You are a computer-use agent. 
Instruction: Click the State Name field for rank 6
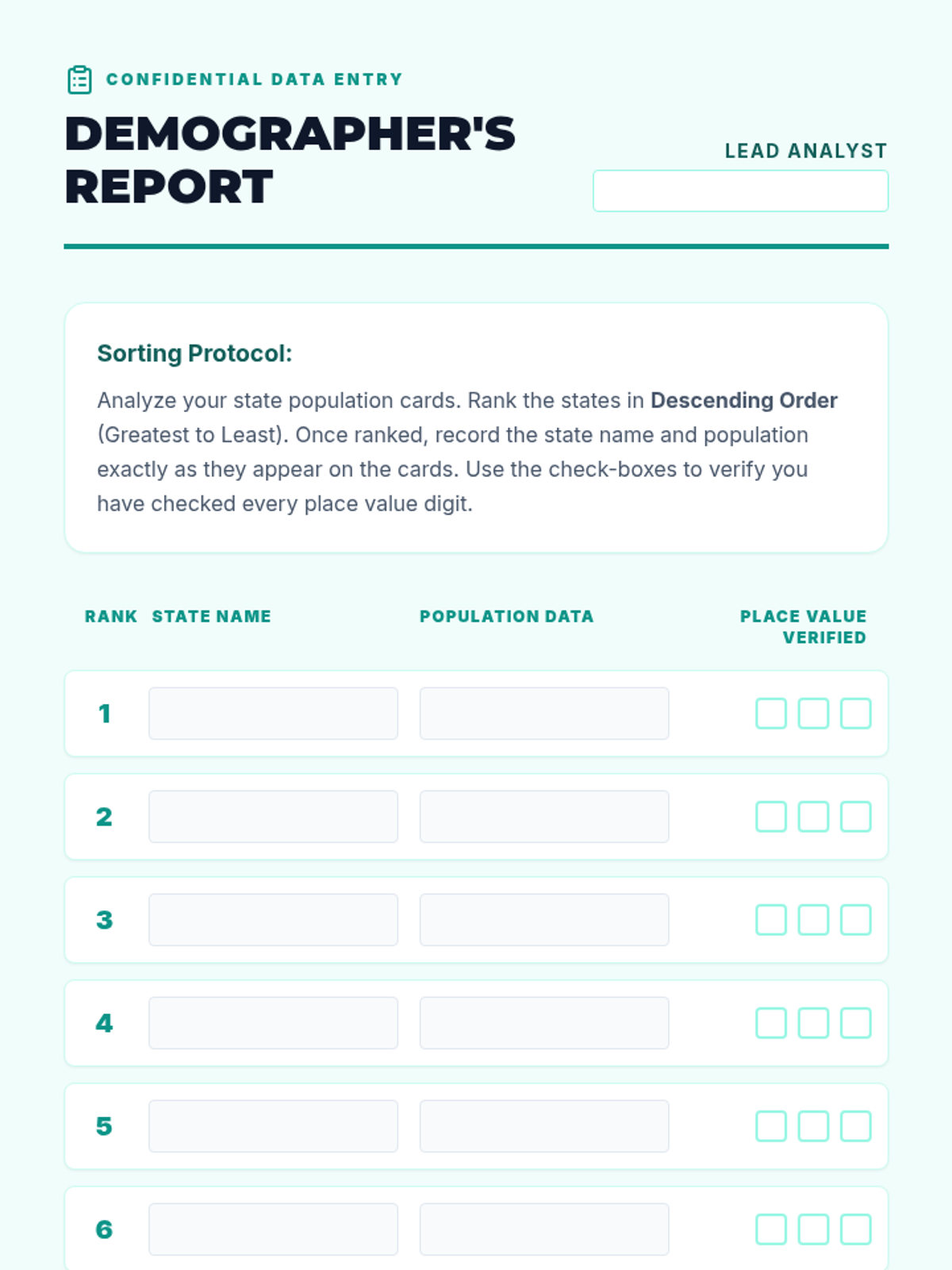tap(273, 1229)
